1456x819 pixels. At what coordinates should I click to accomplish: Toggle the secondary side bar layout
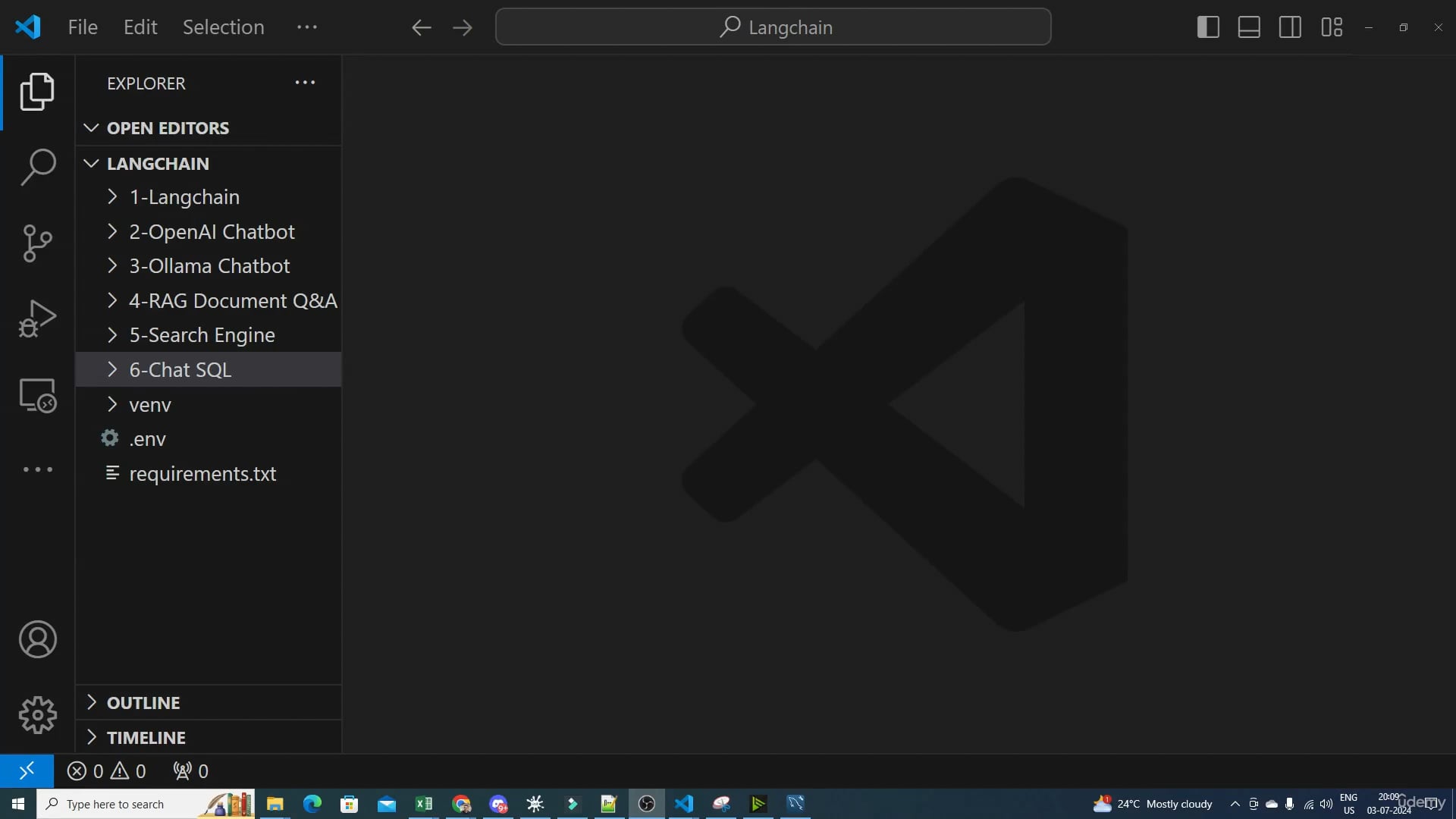click(x=1290, y=27)
